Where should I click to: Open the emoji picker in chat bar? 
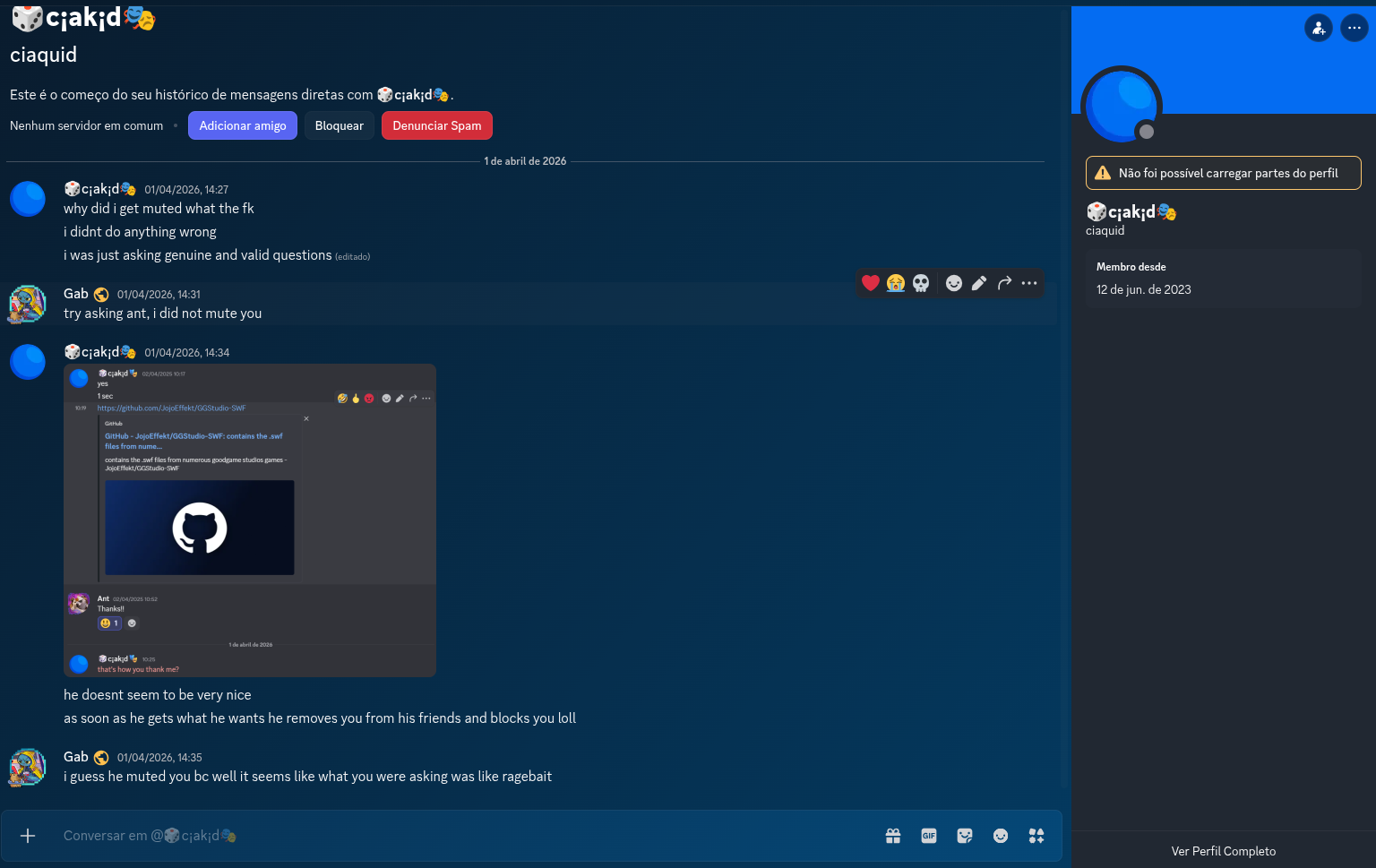1001,836
